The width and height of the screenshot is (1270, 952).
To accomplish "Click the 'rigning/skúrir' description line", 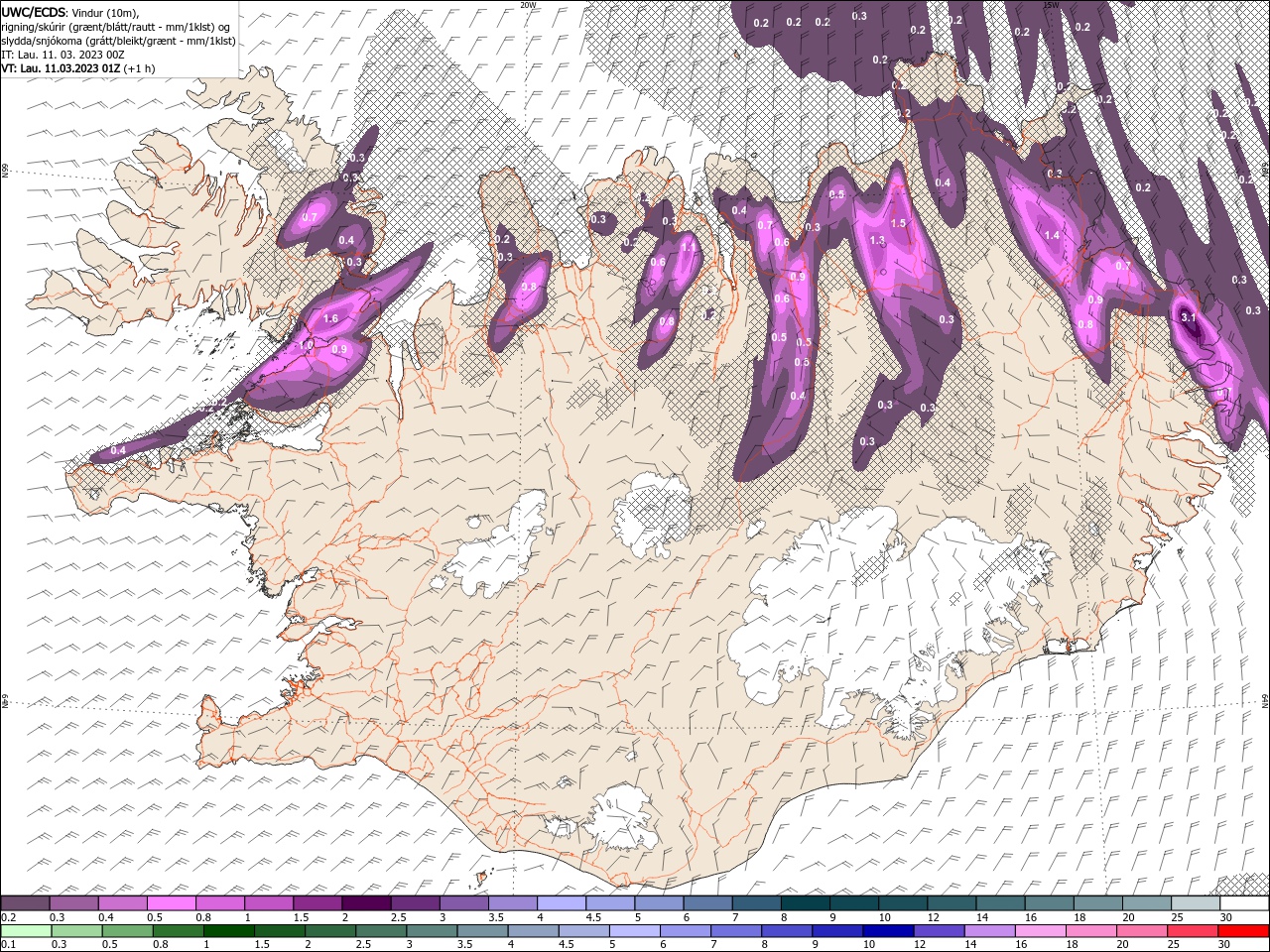I will coord(116,26).
